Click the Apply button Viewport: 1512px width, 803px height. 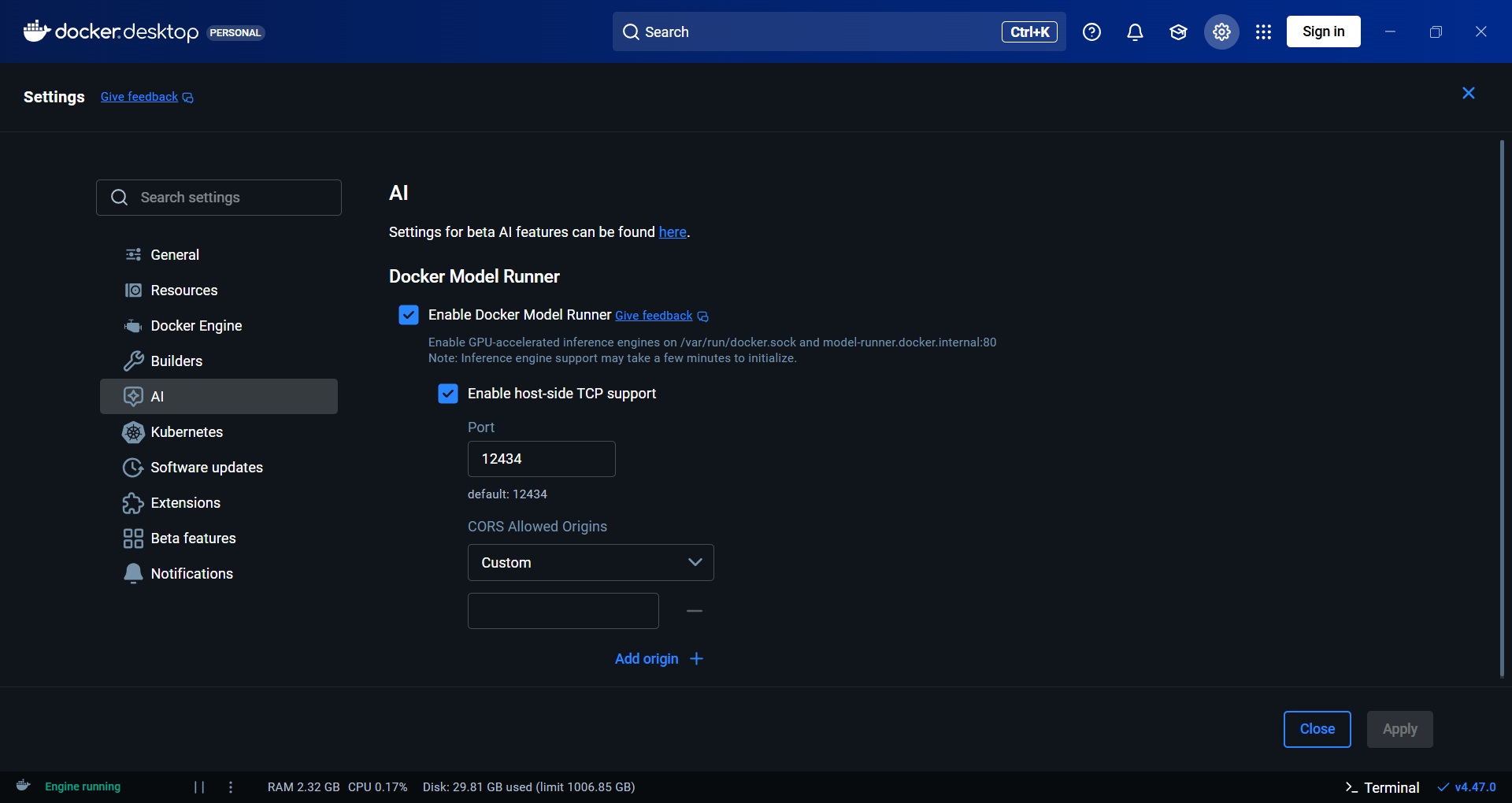point(1399,729)
